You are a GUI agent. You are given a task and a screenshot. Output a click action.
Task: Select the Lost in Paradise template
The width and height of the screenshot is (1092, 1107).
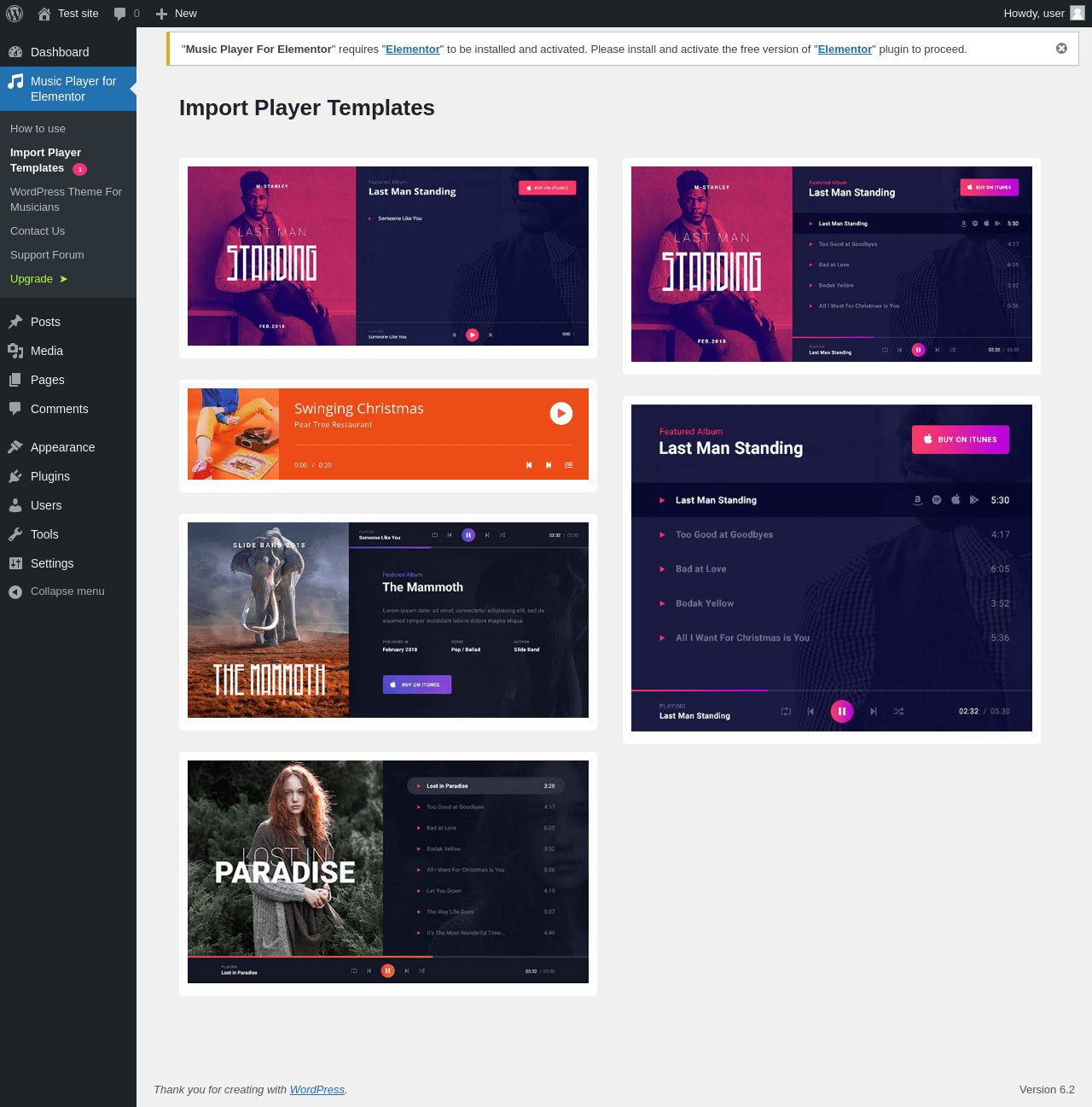(x=388, y=871)
